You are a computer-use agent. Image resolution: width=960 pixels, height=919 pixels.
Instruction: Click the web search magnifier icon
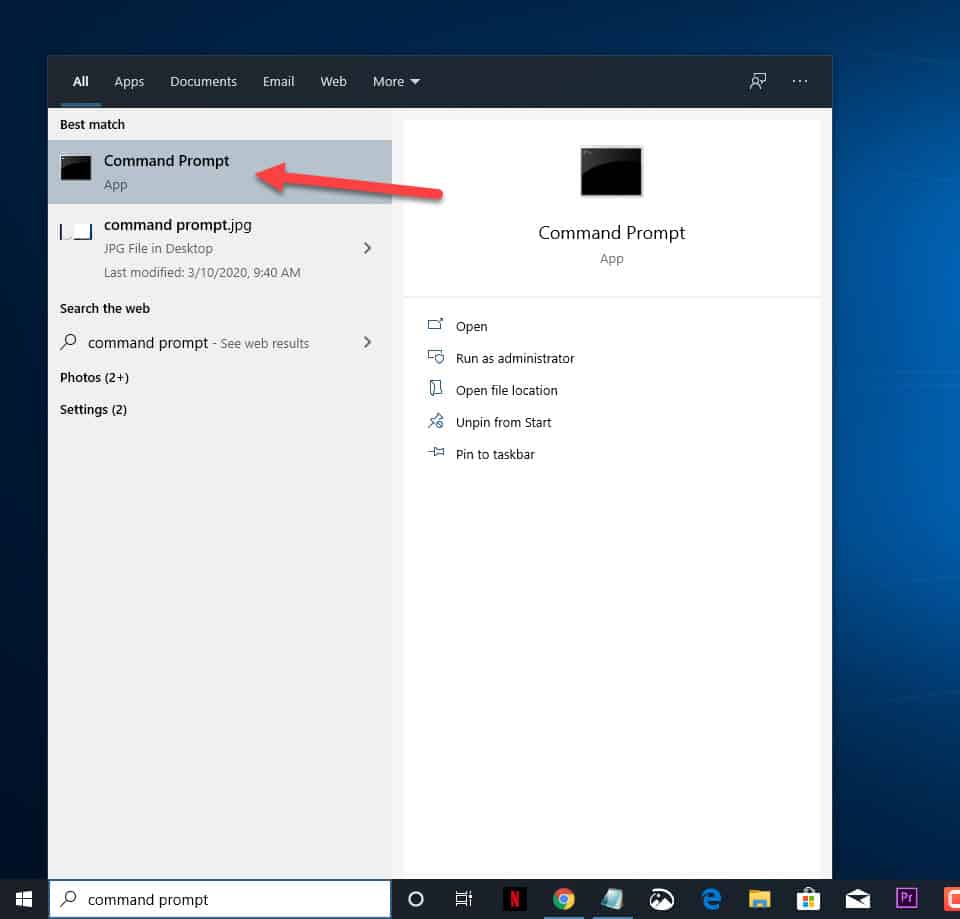(69, 342)
